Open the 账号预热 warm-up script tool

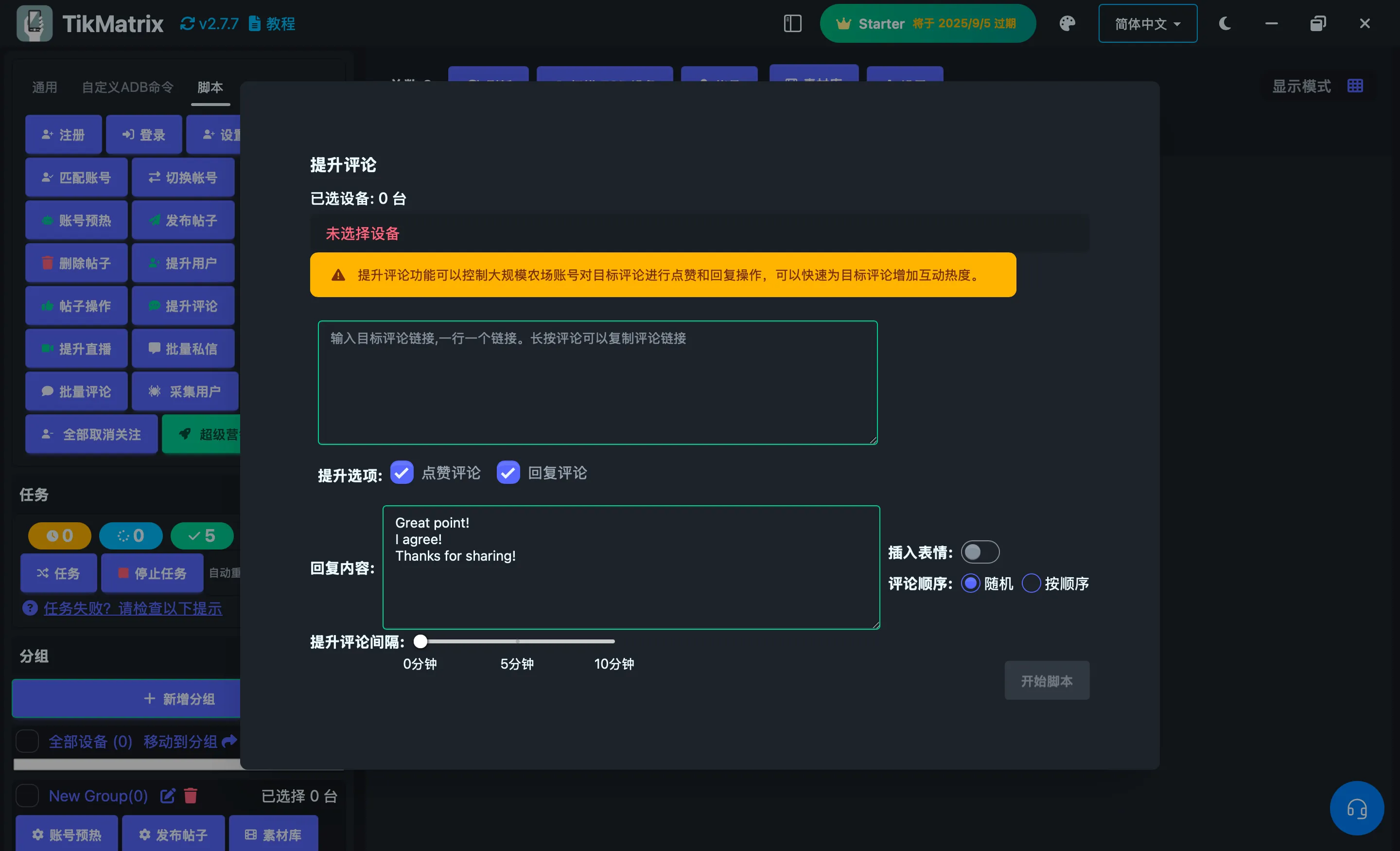(x=76, y=220)
